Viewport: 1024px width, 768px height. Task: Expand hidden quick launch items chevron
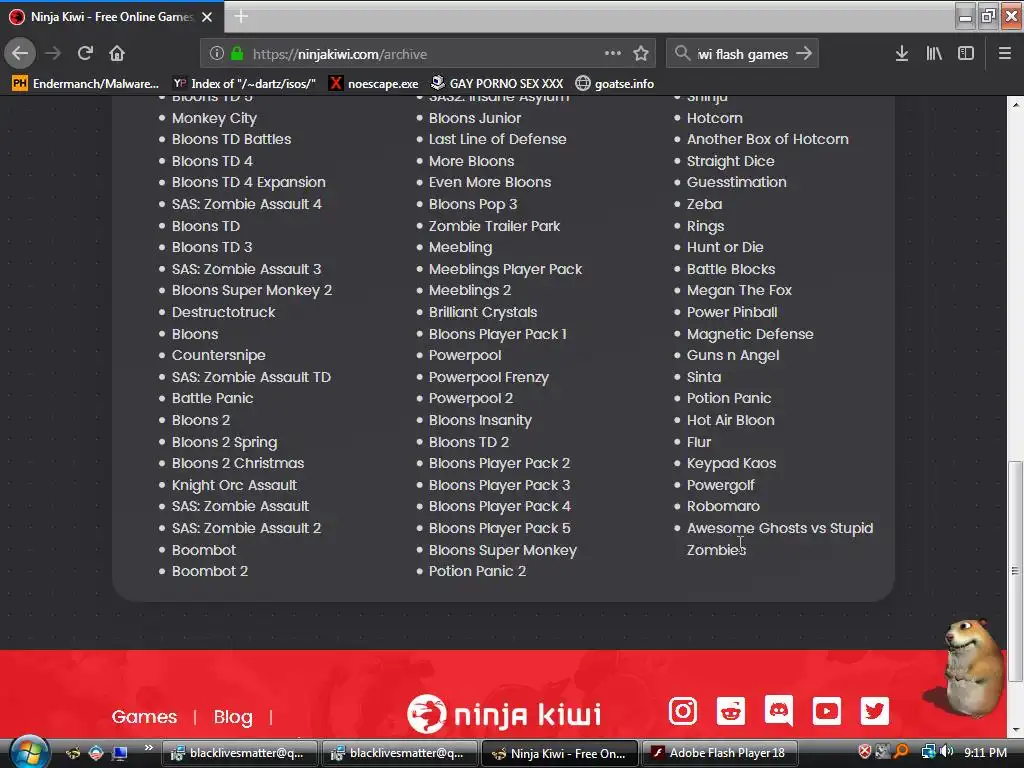[148, 748]
